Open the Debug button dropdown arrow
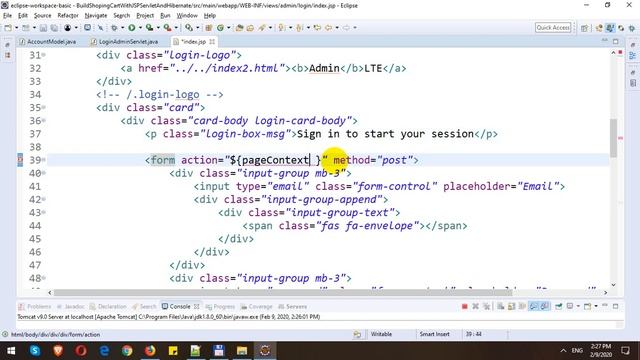The image size is (640, 360). 122,27
